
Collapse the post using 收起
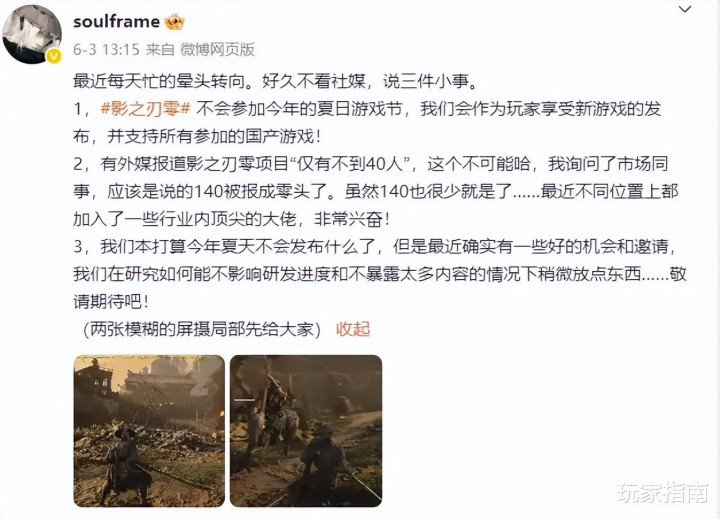coord(353,329)
